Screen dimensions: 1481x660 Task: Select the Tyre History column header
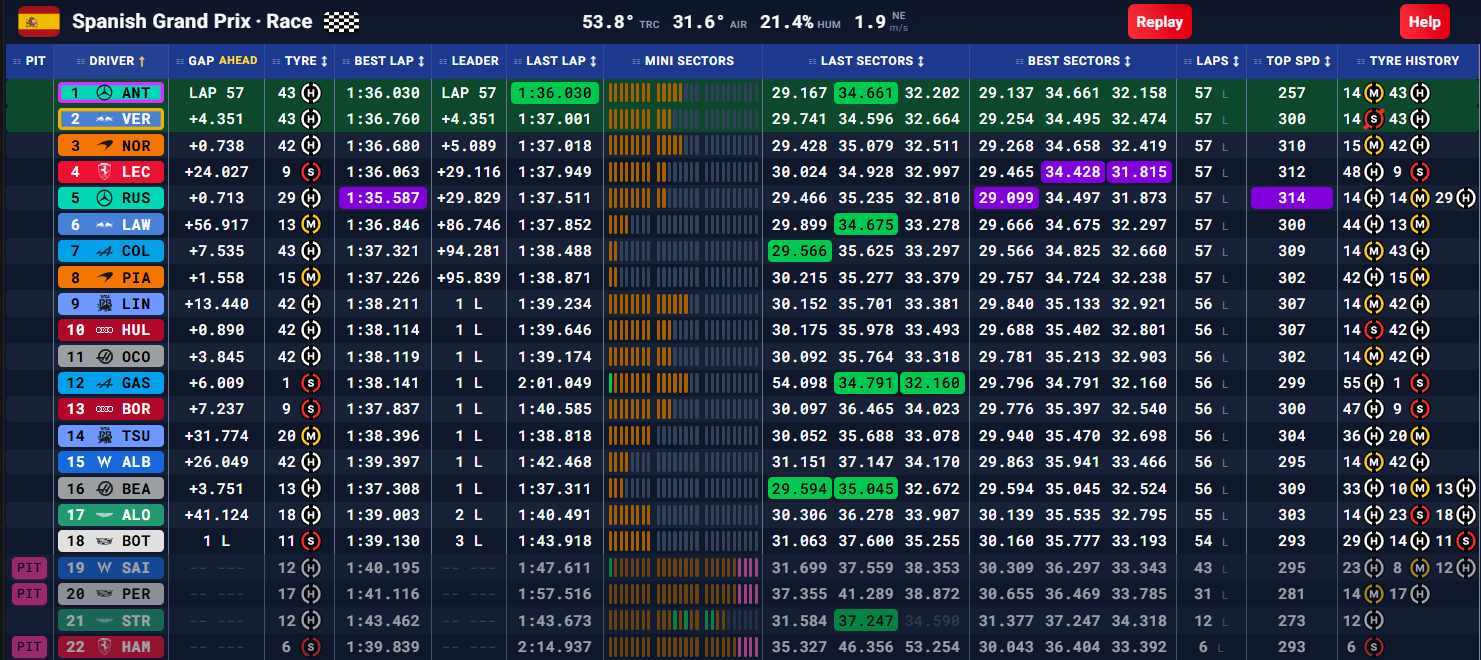tap(1407, 61)
